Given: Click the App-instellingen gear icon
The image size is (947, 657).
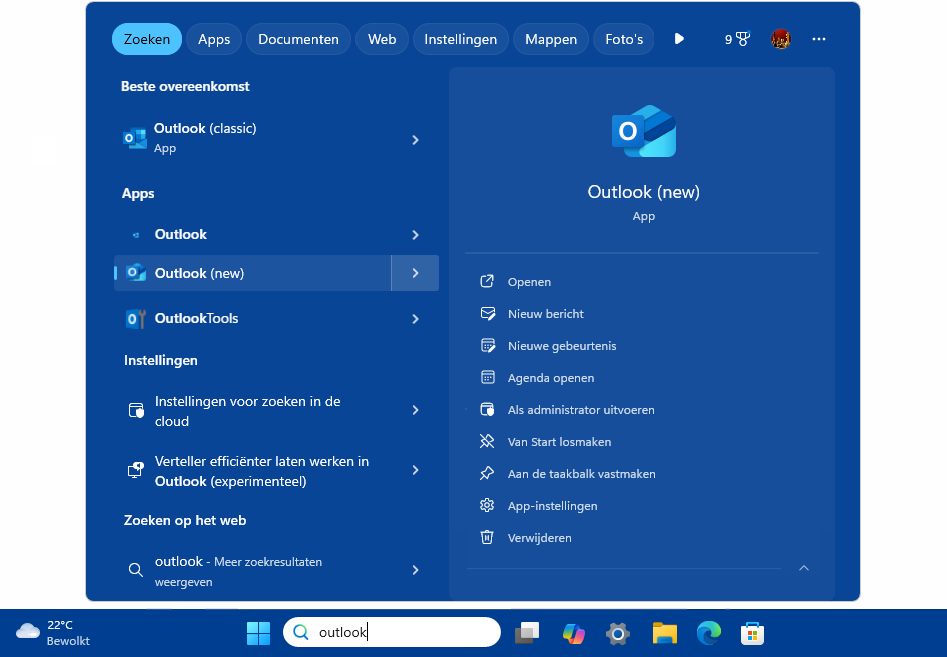Looking at the screenshot, I should click(x=487, y=505).
